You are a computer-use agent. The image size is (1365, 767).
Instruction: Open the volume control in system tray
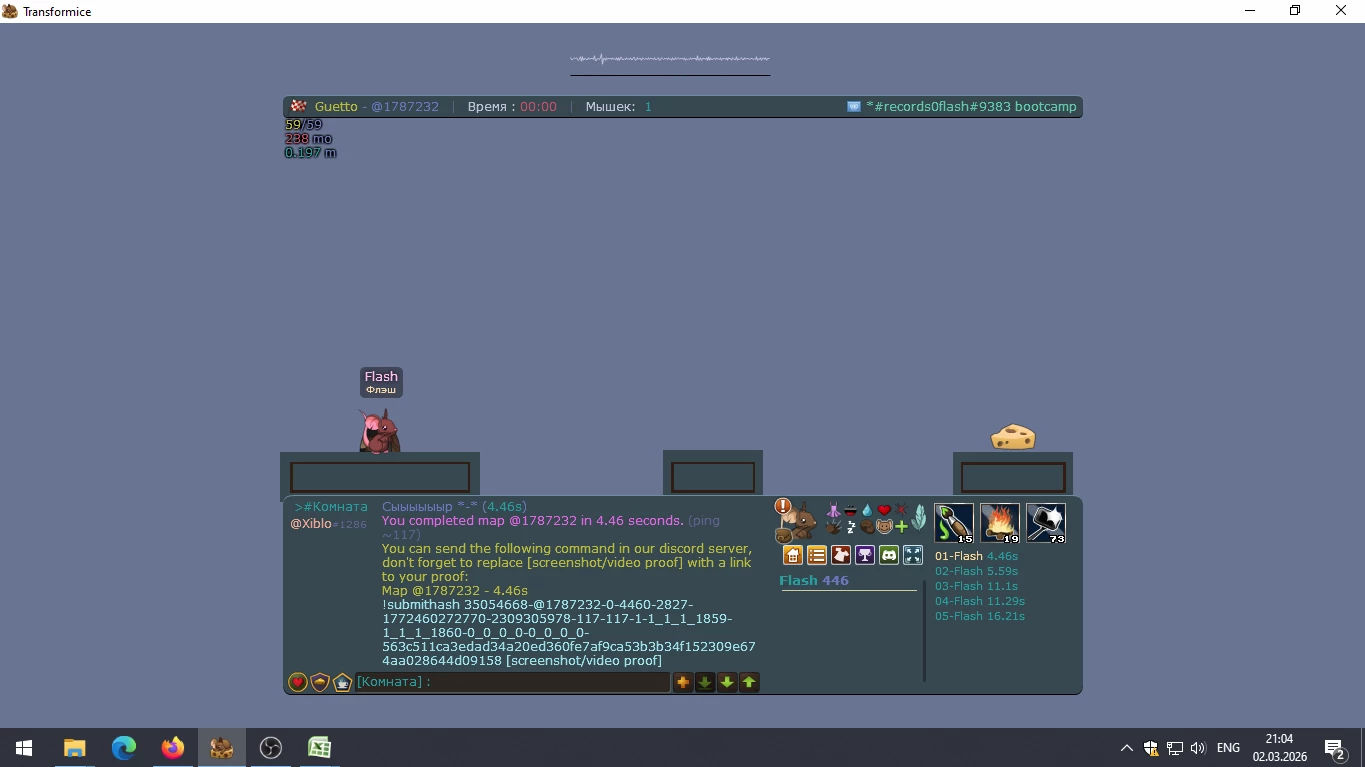tap(1198, 747)
